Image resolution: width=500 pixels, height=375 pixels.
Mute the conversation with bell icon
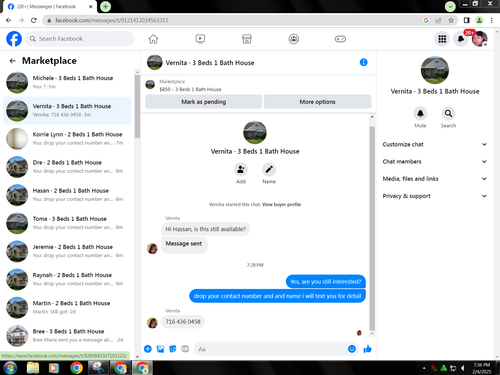point(420,114)
